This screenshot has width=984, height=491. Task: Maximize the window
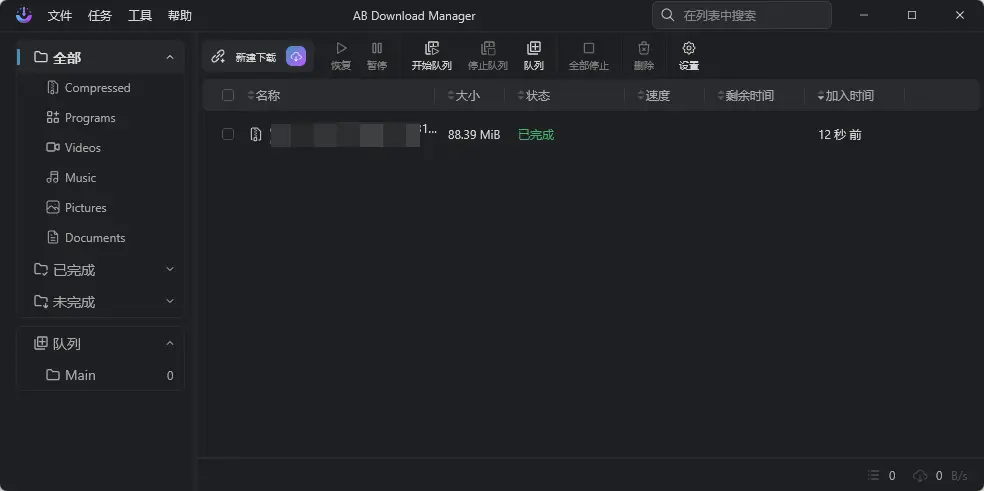coord(912,15)
